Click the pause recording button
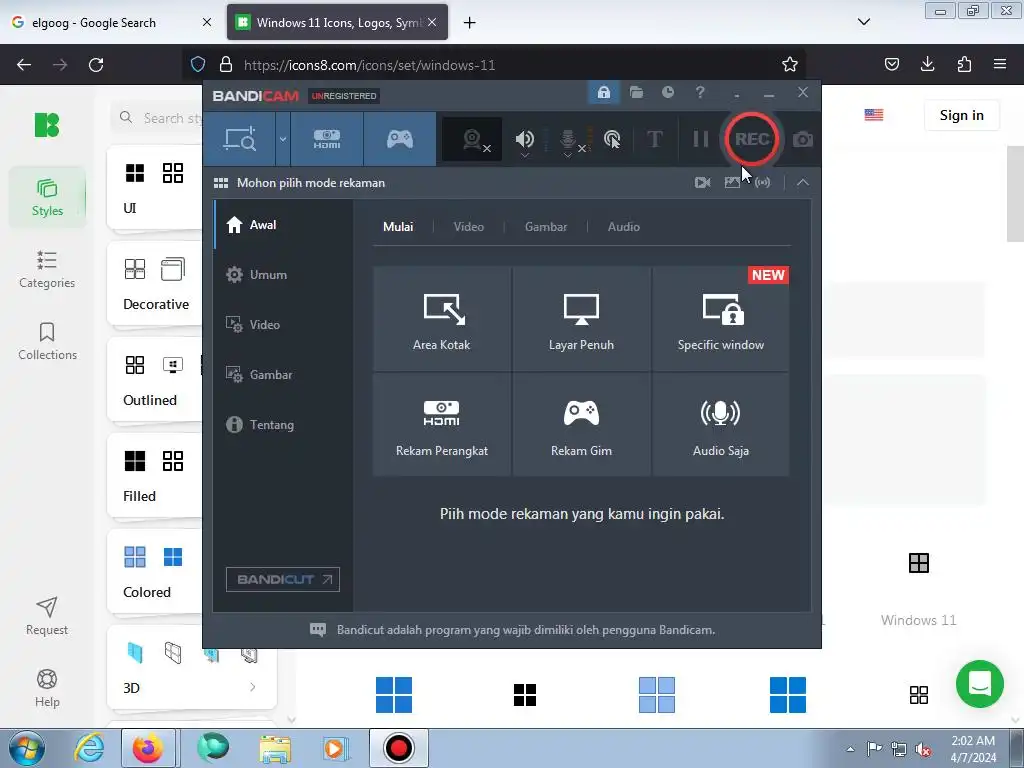Viewport: 1024px width, 768px height. click(x=700, y=139)
